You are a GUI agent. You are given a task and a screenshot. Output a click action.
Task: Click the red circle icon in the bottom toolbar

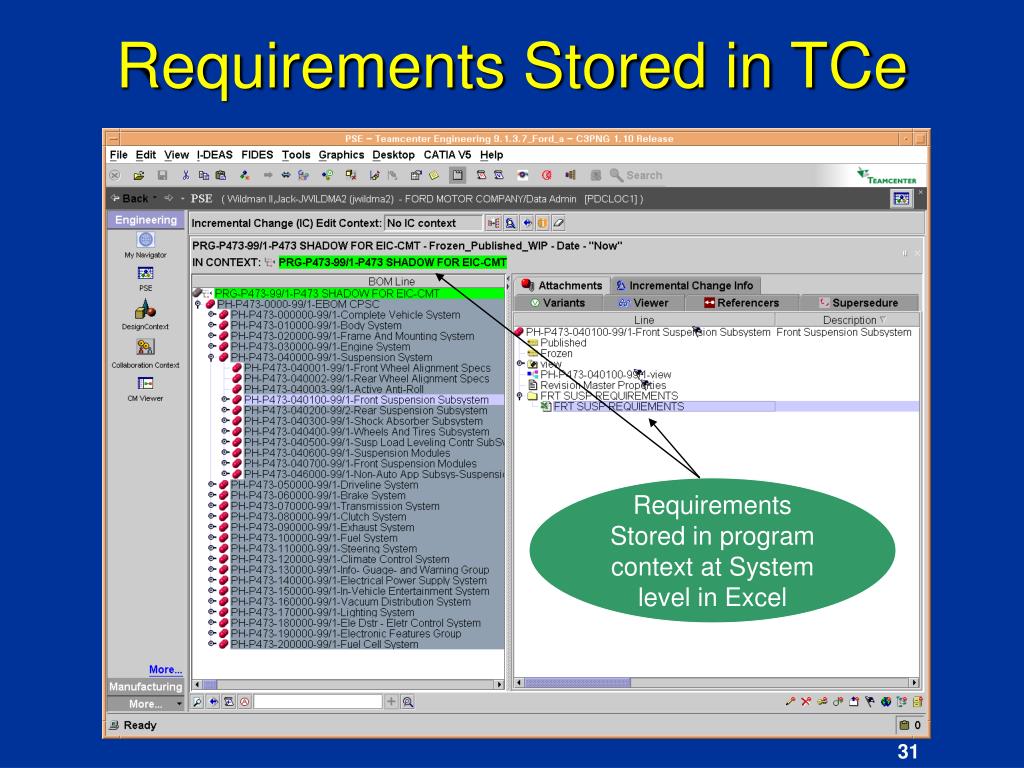pos(245,702)
